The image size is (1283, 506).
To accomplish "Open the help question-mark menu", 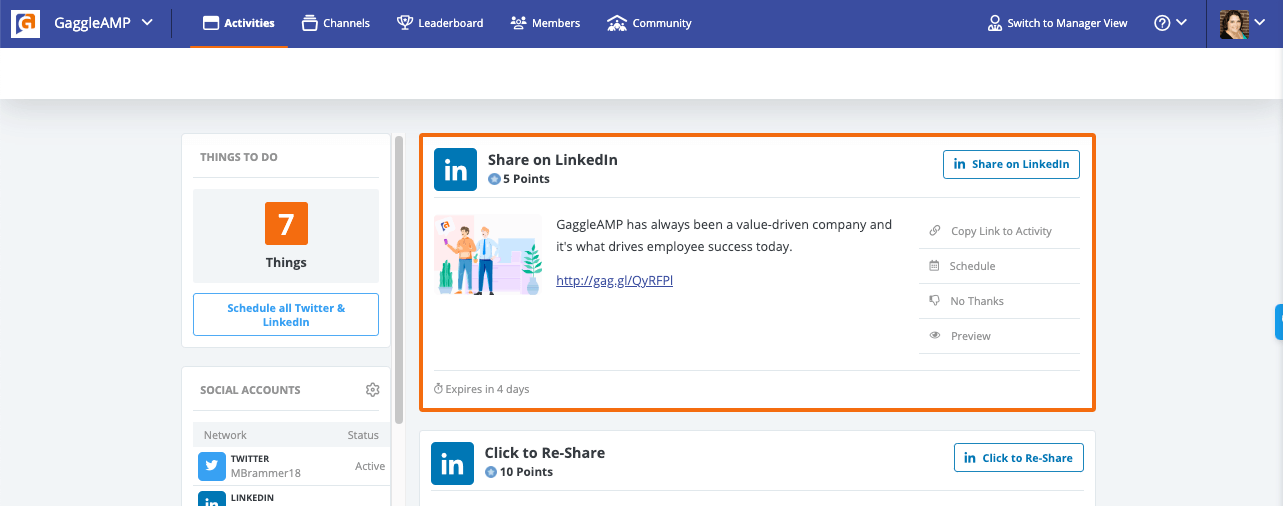I will click(1170, 23).
